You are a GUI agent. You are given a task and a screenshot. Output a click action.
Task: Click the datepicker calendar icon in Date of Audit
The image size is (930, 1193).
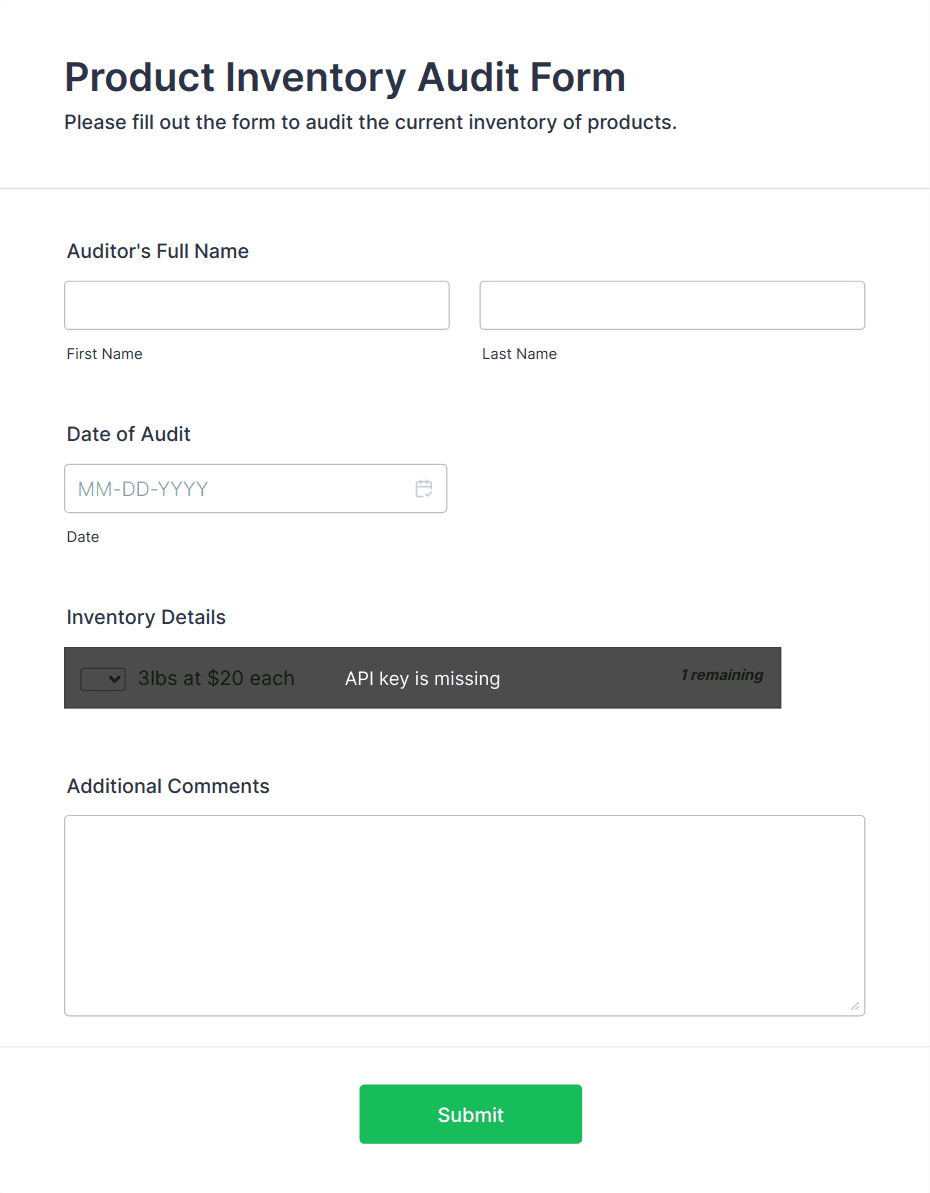pos(424,488)
